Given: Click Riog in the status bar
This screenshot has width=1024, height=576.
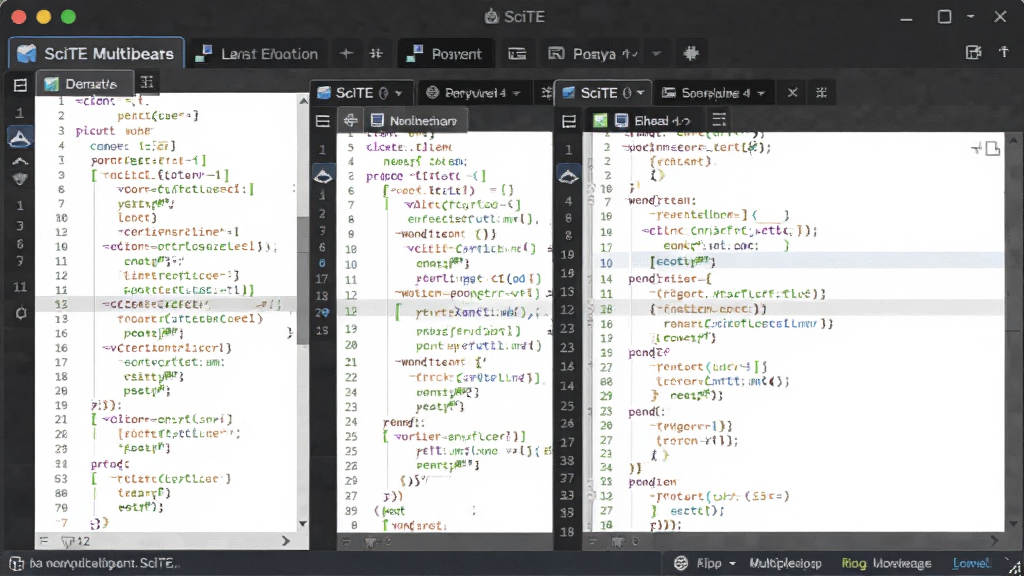Looking at the screenshot, I should click(x=853, y=563).
